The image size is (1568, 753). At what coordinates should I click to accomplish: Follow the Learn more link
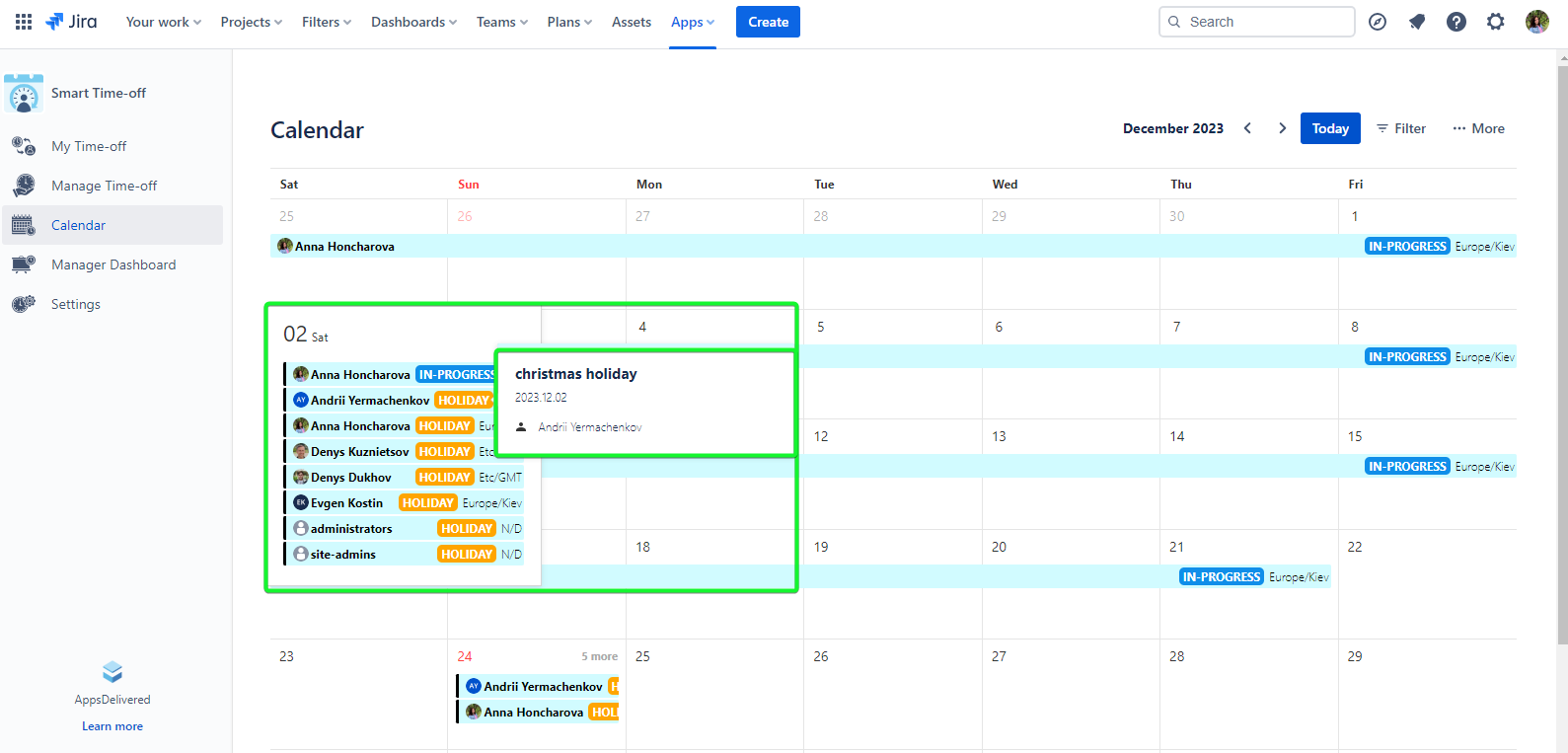(112, 726)
